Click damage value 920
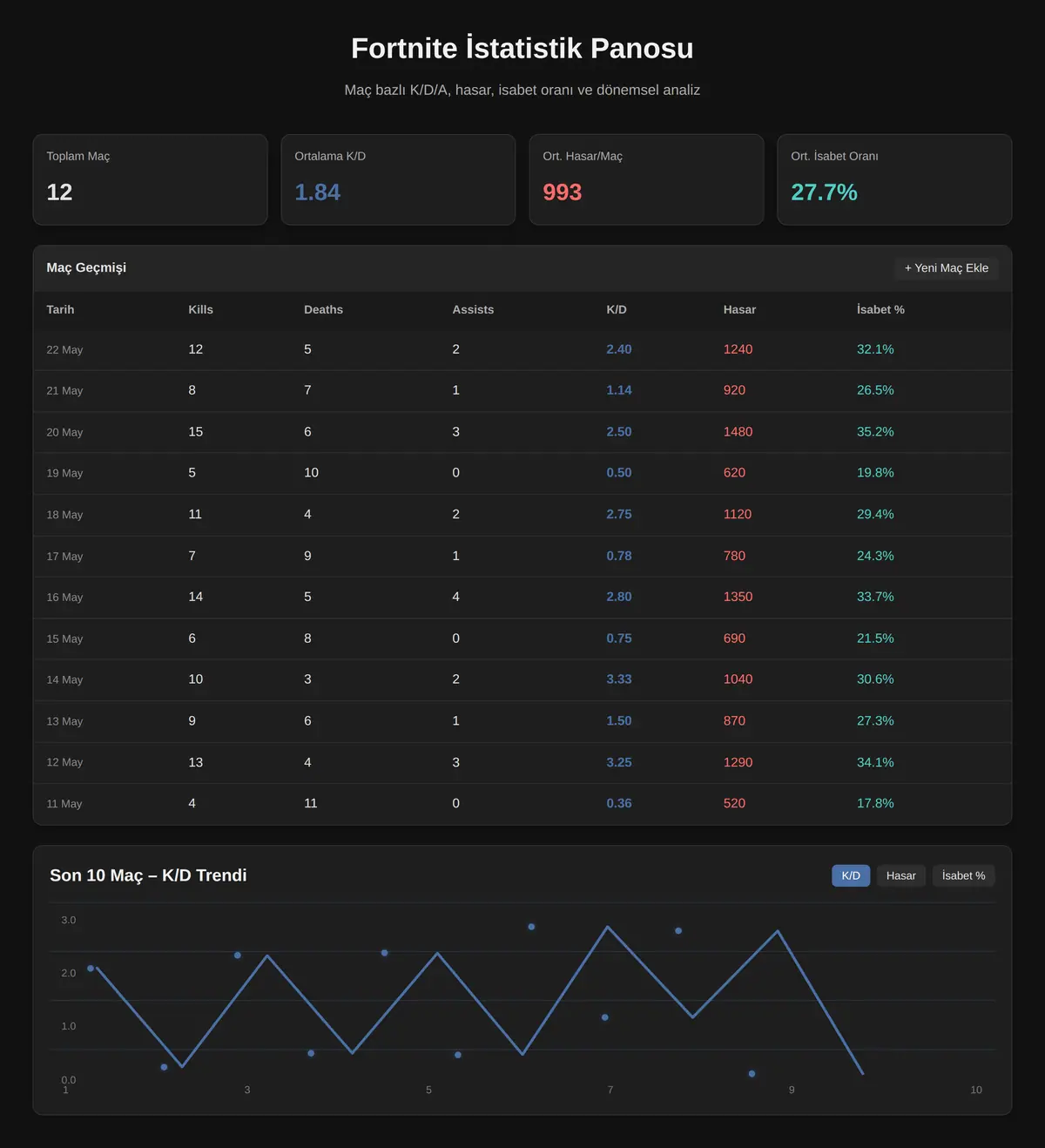 click(734, 390)
